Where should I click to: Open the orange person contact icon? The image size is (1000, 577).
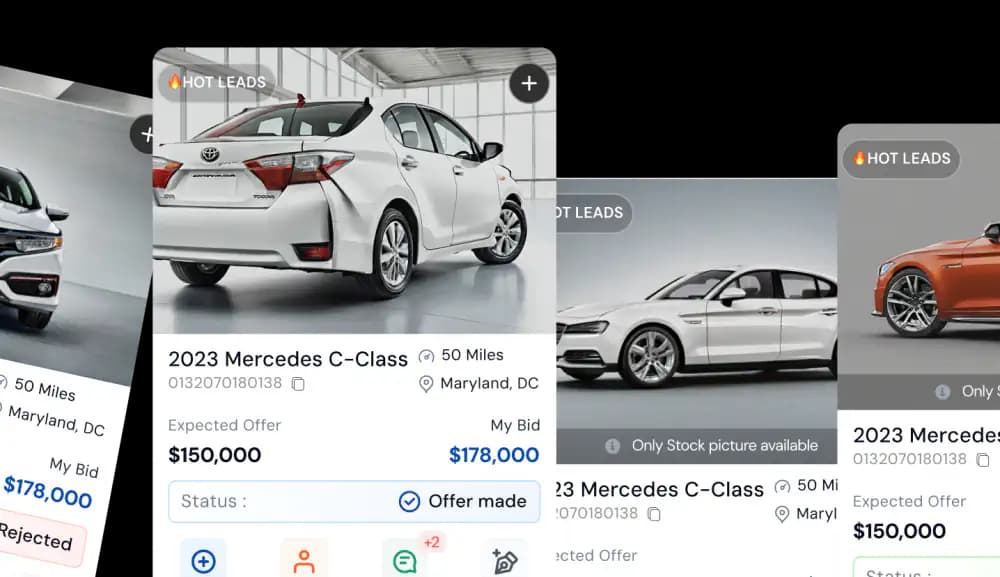coord(304,561)
